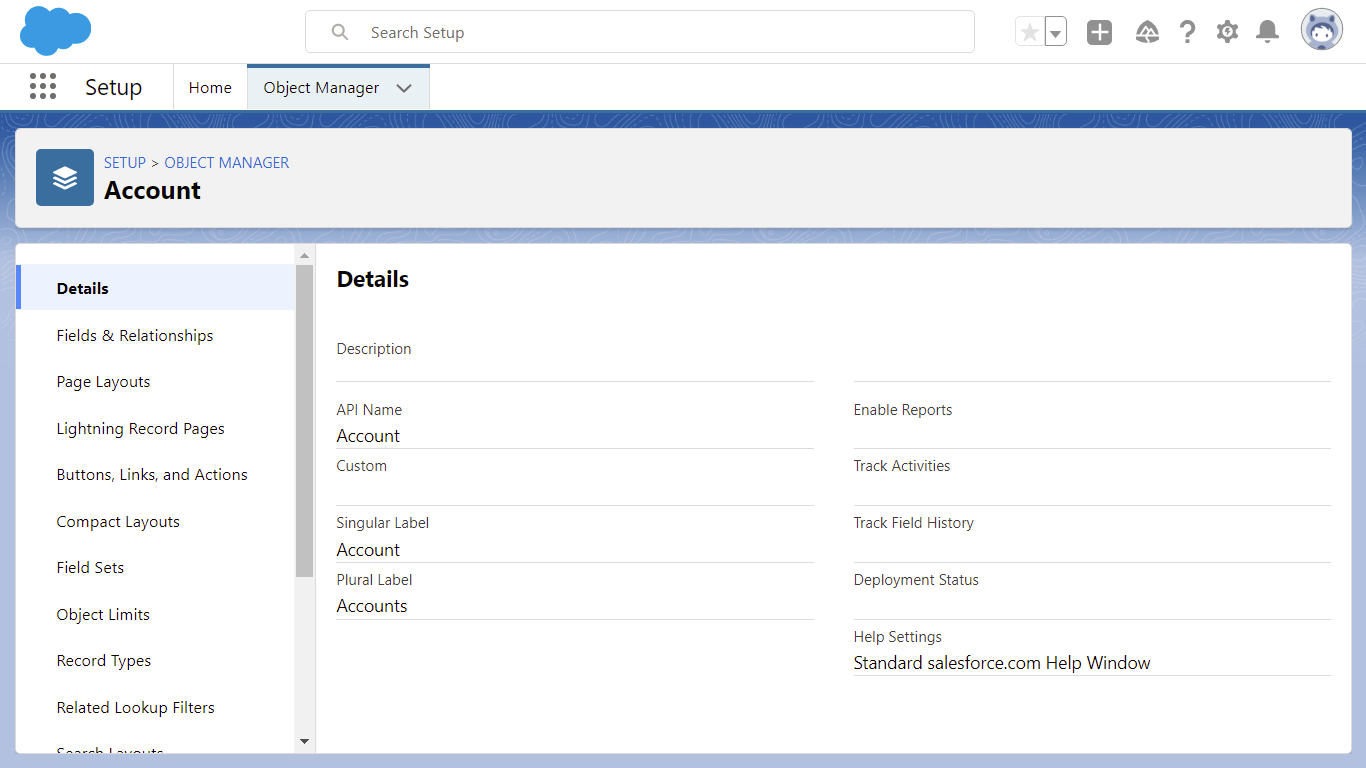Click the Account page title

[x=152, y=191]
